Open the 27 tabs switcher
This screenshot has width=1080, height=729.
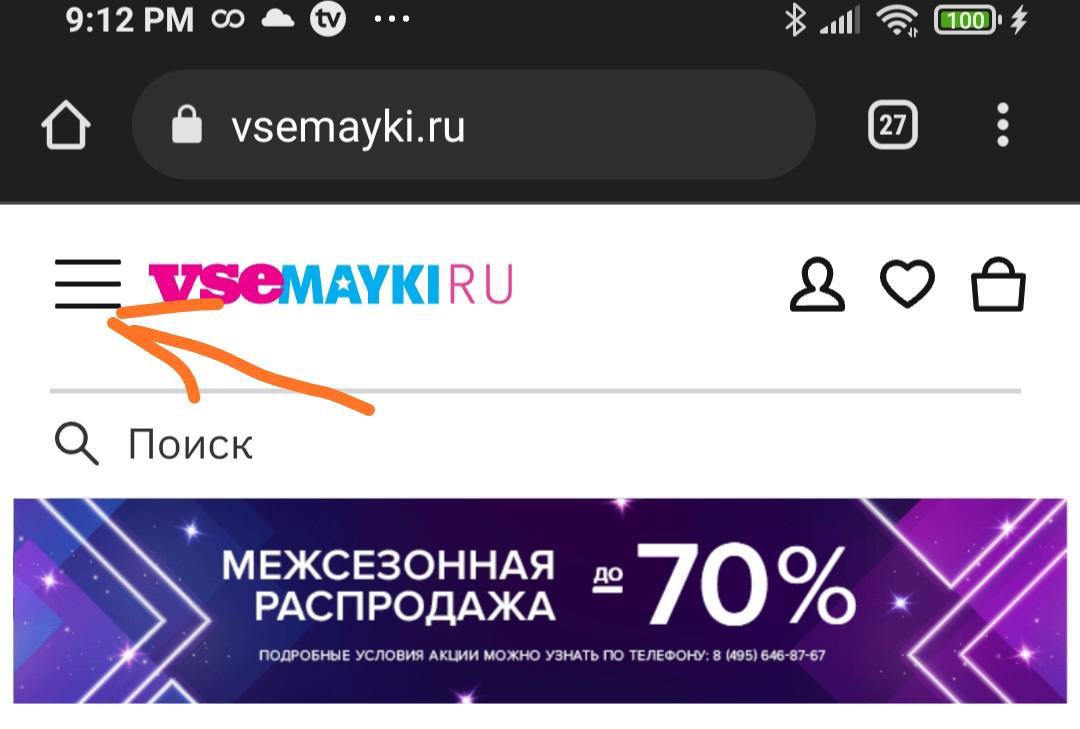(893, 125)
